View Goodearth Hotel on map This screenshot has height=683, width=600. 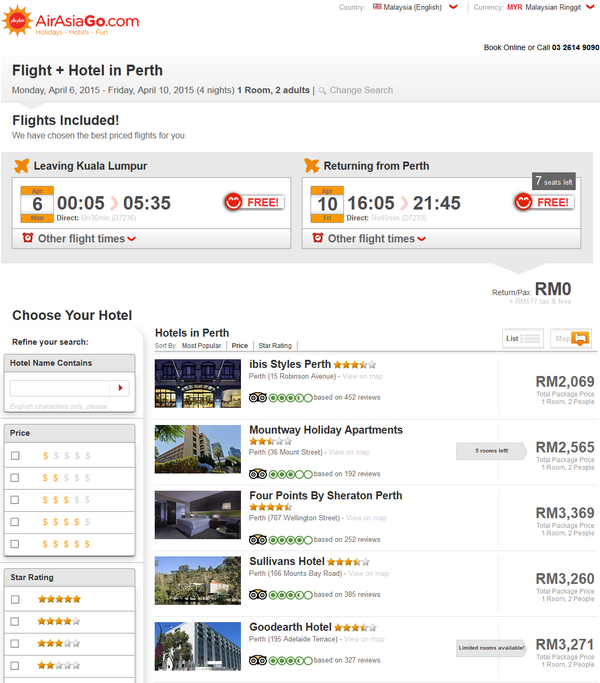[364, 639]
